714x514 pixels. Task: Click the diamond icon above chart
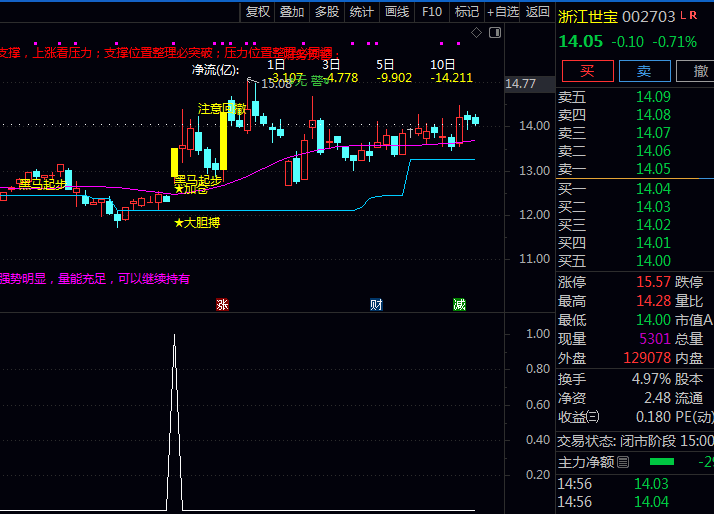click(x=476, y=33)
